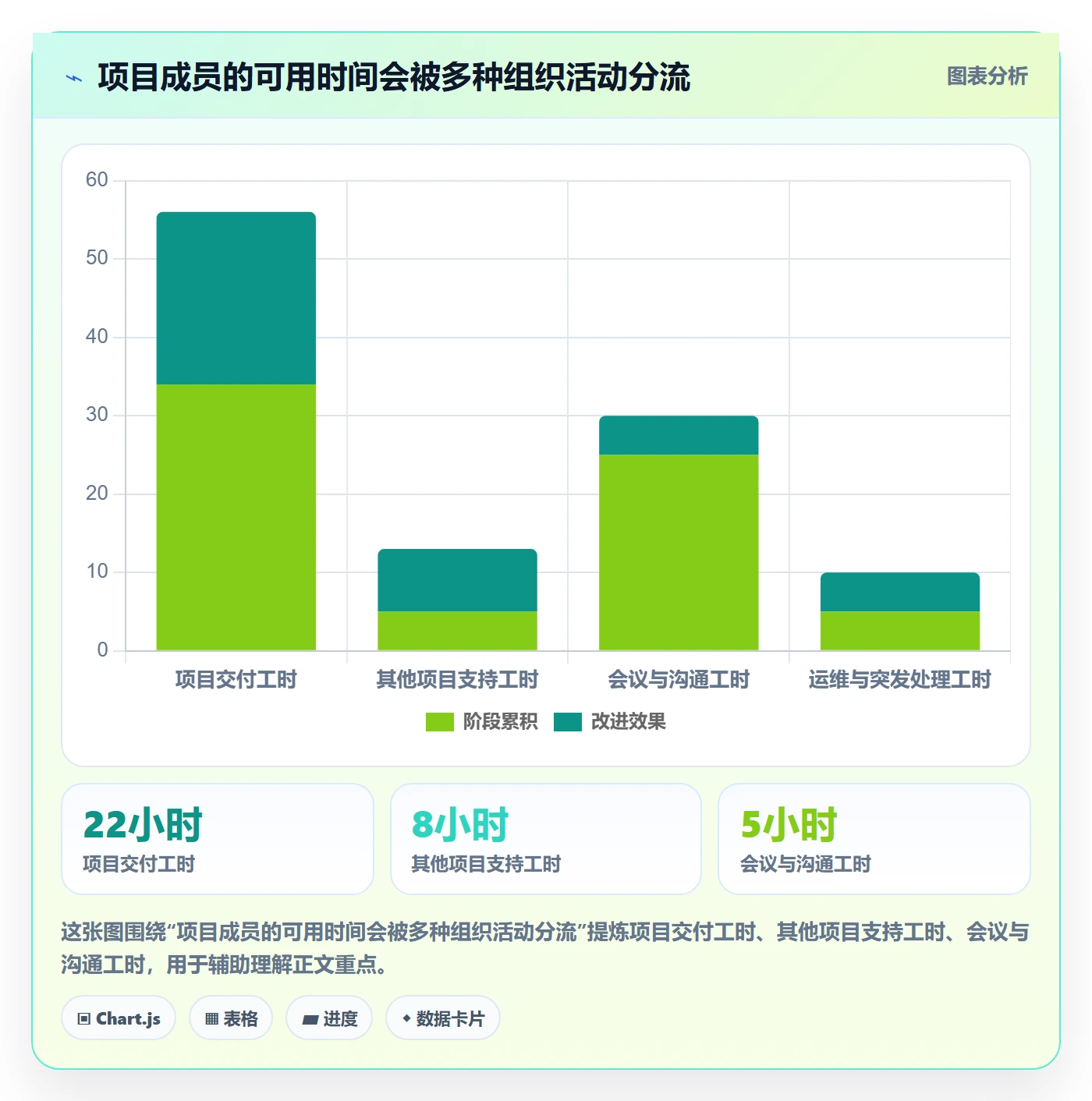This screenshot has height=1101, width=1092.
Task: Click the green segment of 其他项目支持工时 bar
Action: 458,631
